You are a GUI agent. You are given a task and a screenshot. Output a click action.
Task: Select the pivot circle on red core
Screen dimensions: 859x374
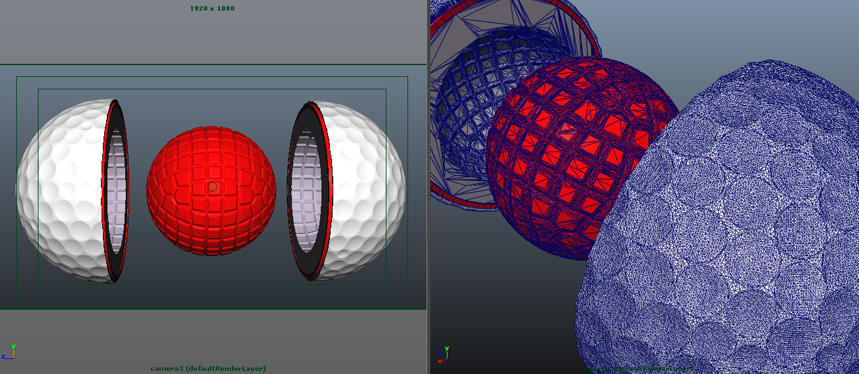[x=213, y=187]
